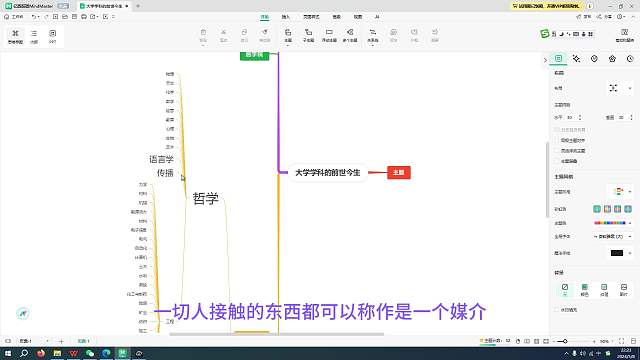
Task: Choose the Texture background option
Action: [604, 289]
